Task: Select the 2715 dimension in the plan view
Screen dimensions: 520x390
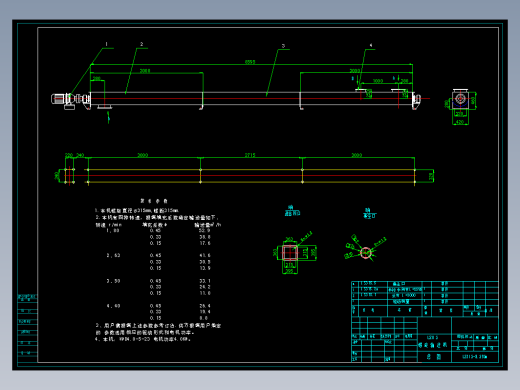Action: [250, 155]
